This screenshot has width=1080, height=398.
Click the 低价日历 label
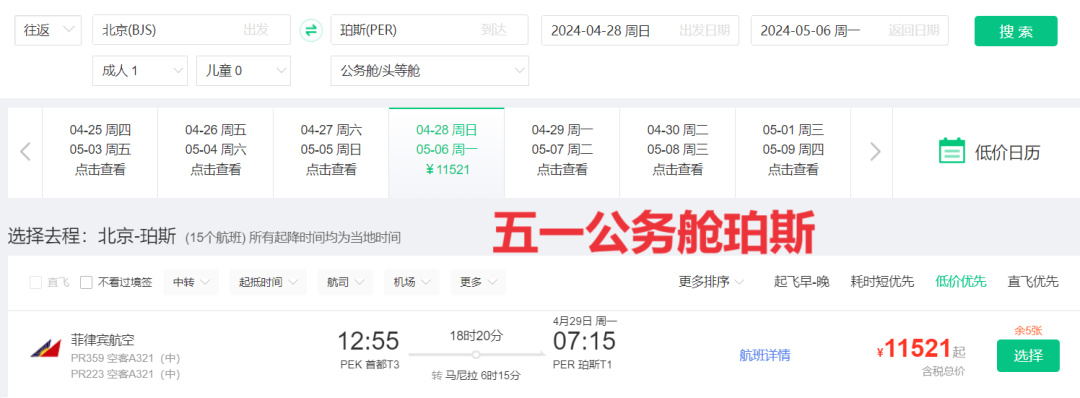(x=1007, y=152)
